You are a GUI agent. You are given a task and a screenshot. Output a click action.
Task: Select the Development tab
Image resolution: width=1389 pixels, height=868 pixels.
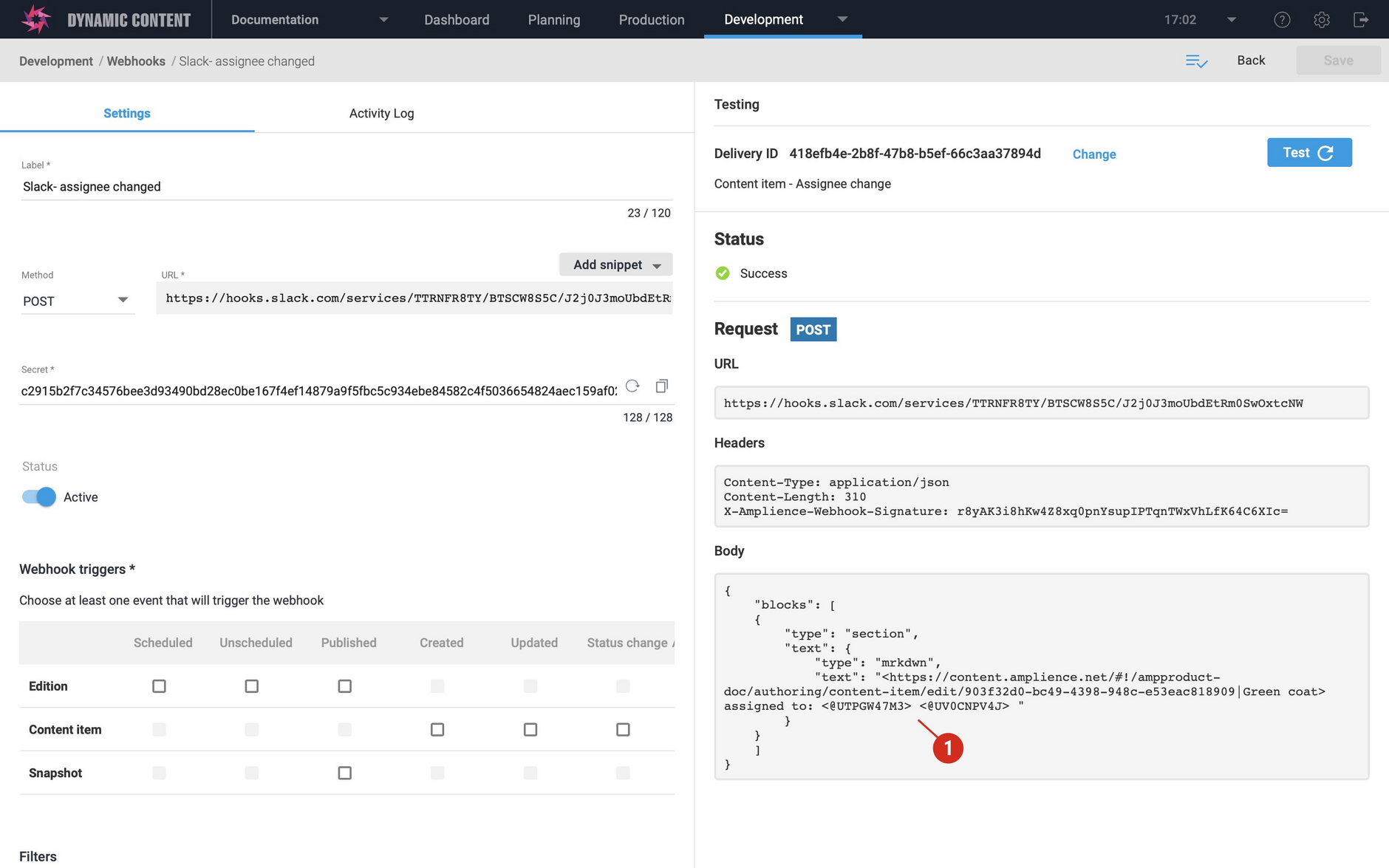pos(763,20)
